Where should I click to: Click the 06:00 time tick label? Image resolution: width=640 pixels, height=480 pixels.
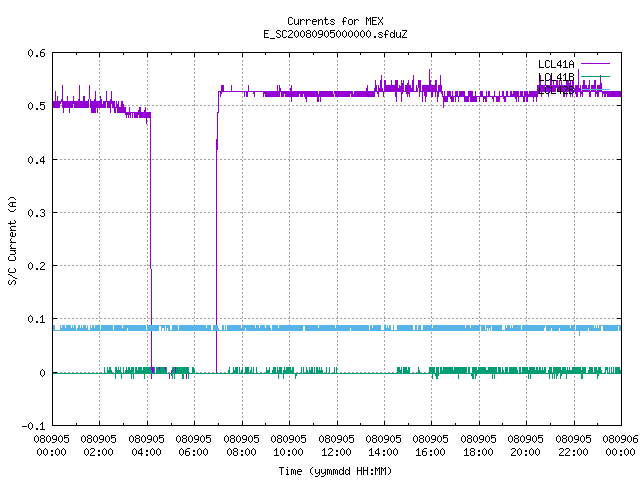click(193, 452)
